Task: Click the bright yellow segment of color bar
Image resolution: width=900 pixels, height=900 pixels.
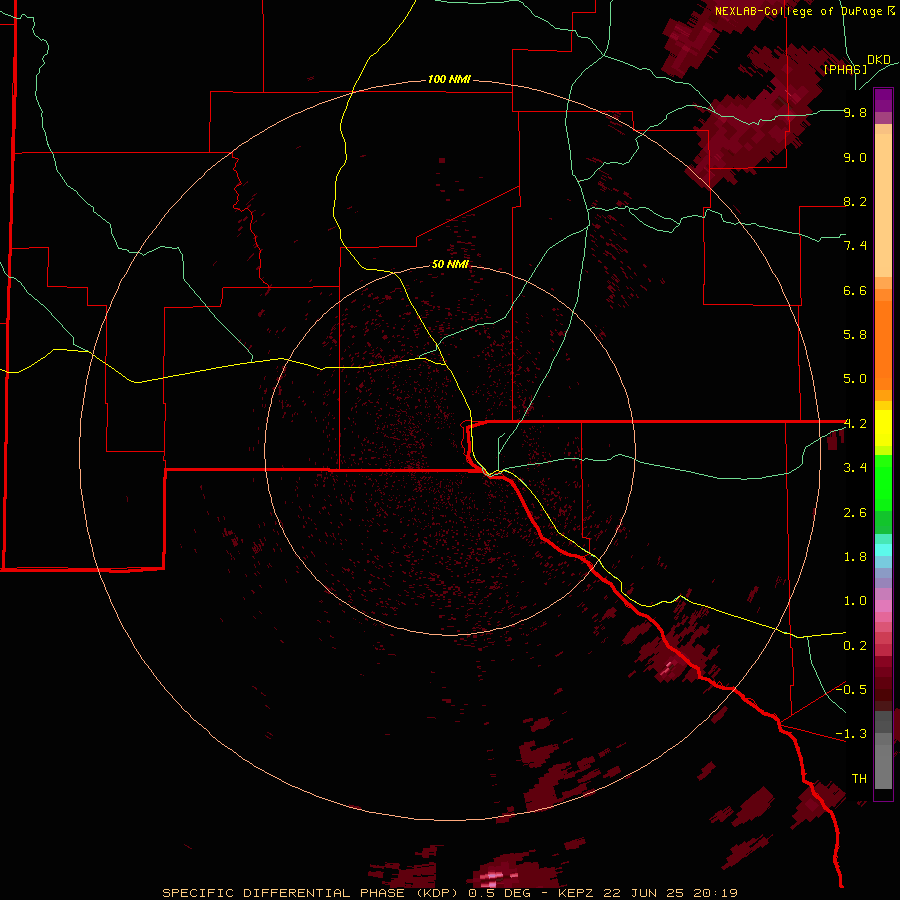Action: (x=883, y=428)
